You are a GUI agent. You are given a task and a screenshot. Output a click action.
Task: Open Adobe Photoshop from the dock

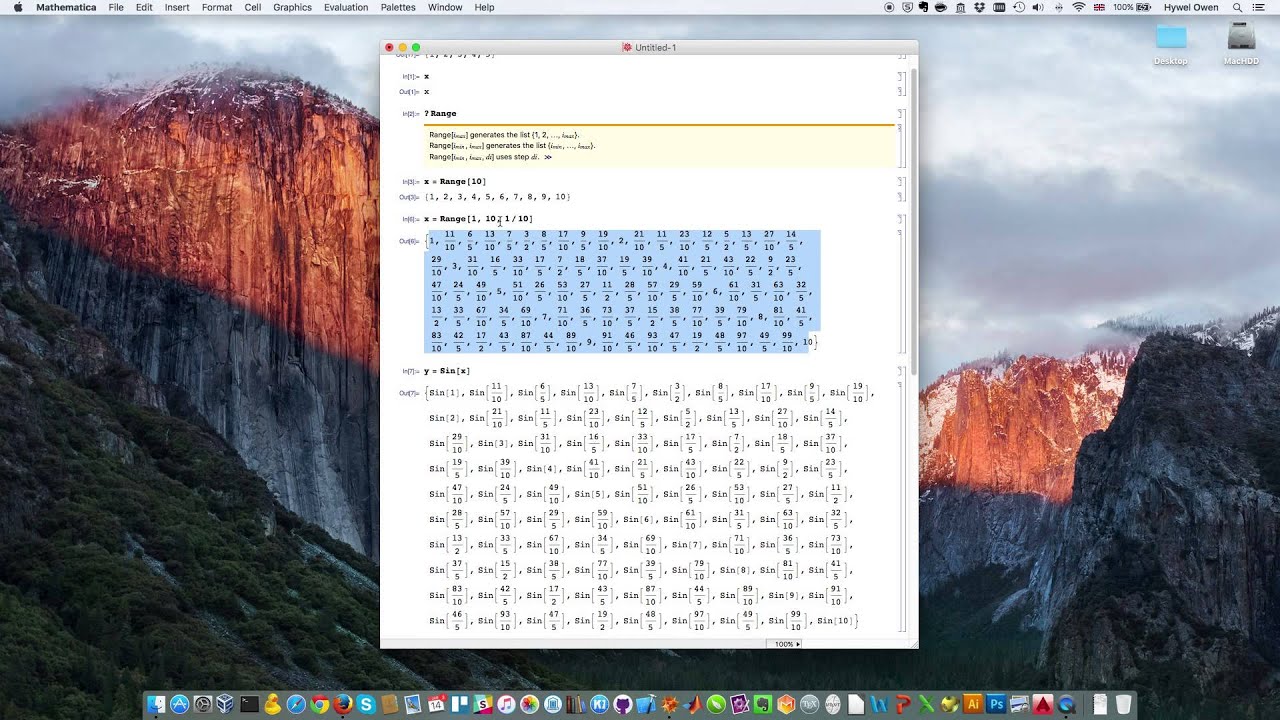[995, 705]
